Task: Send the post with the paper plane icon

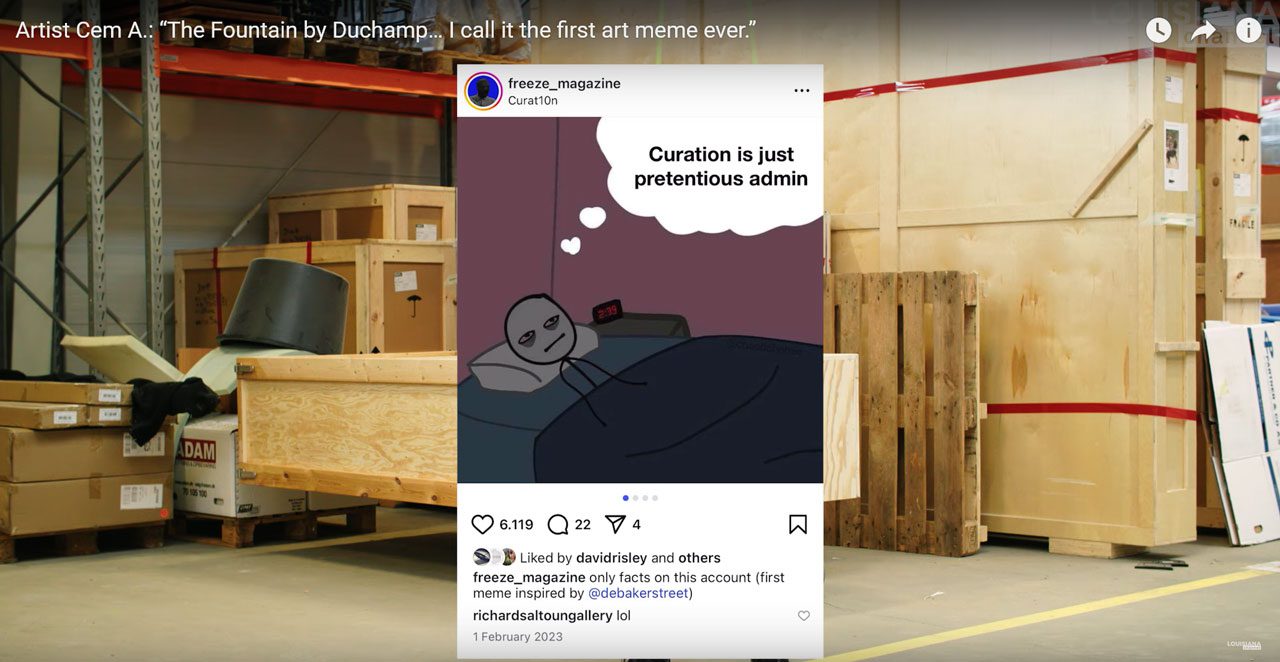Action: 615,524
